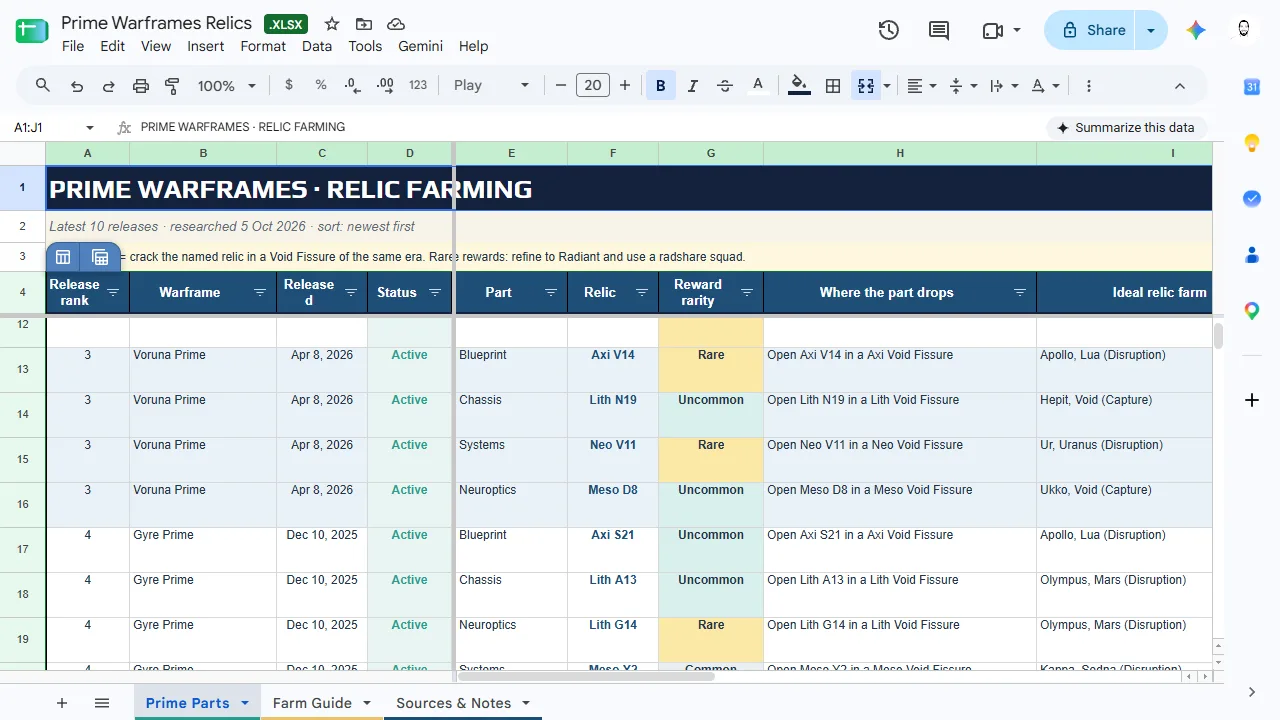Open version history clock icon

tap(889, 30)
